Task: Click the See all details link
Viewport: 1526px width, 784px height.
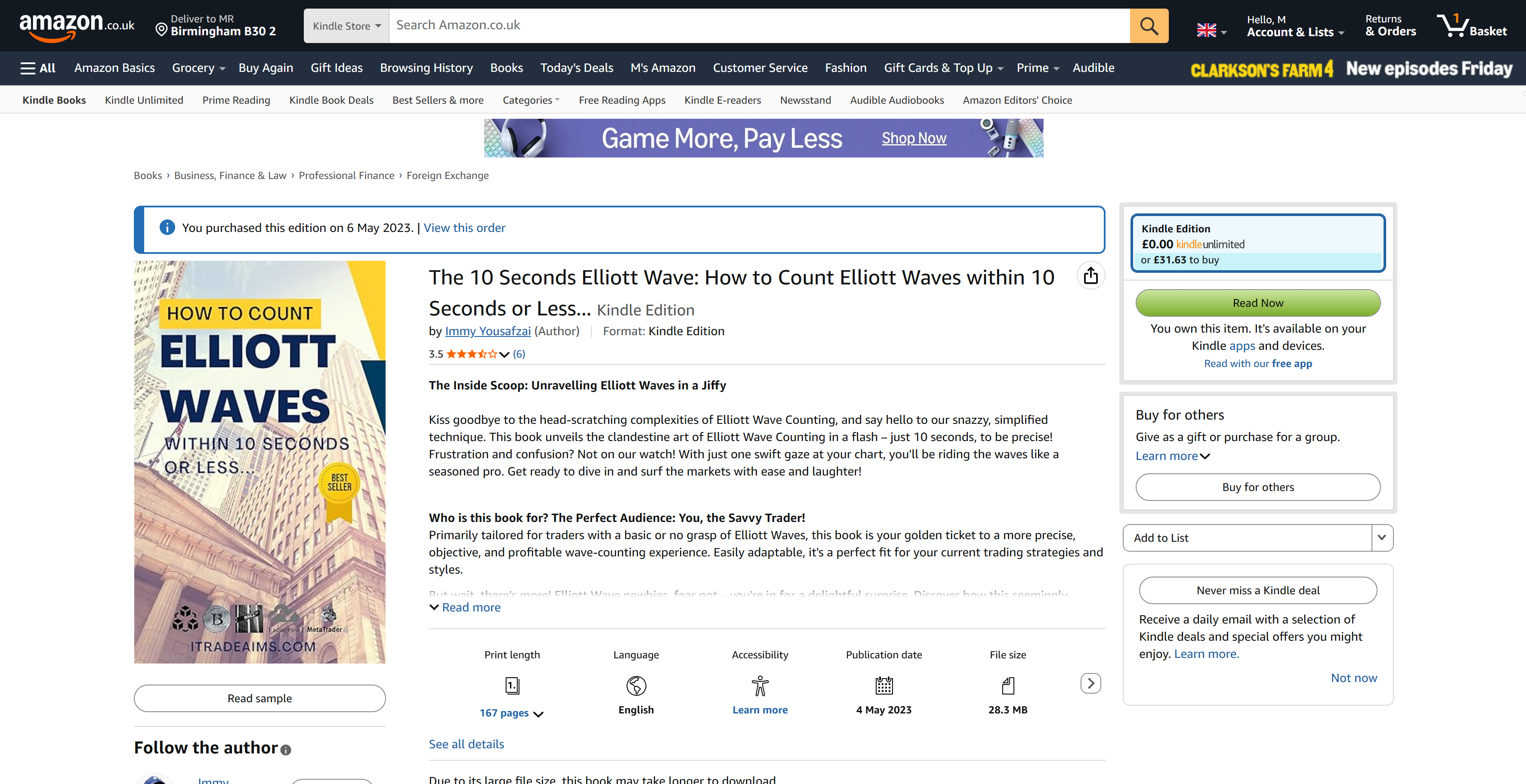Action: click(466, 744)
